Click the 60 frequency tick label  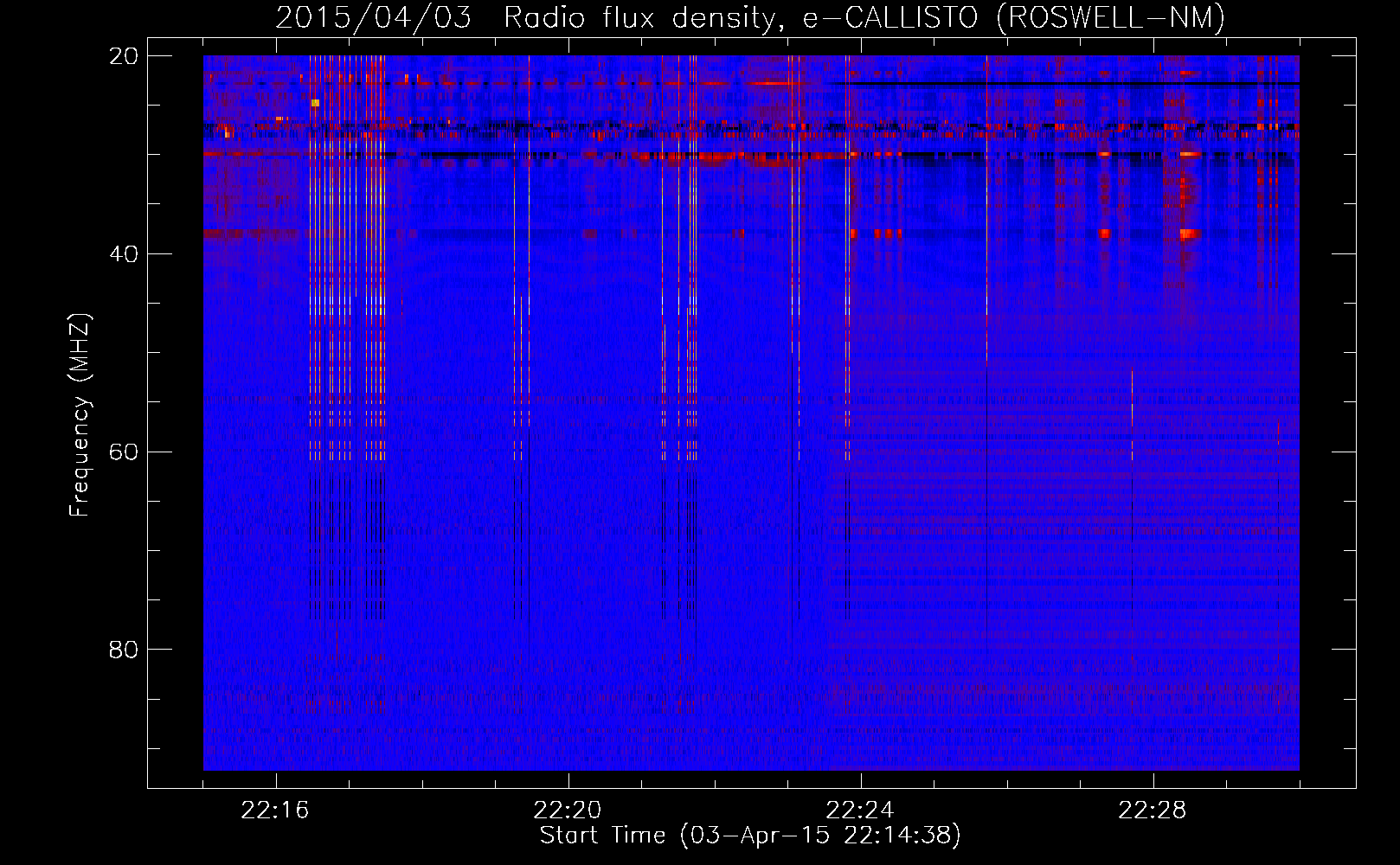tap(124, 452)
